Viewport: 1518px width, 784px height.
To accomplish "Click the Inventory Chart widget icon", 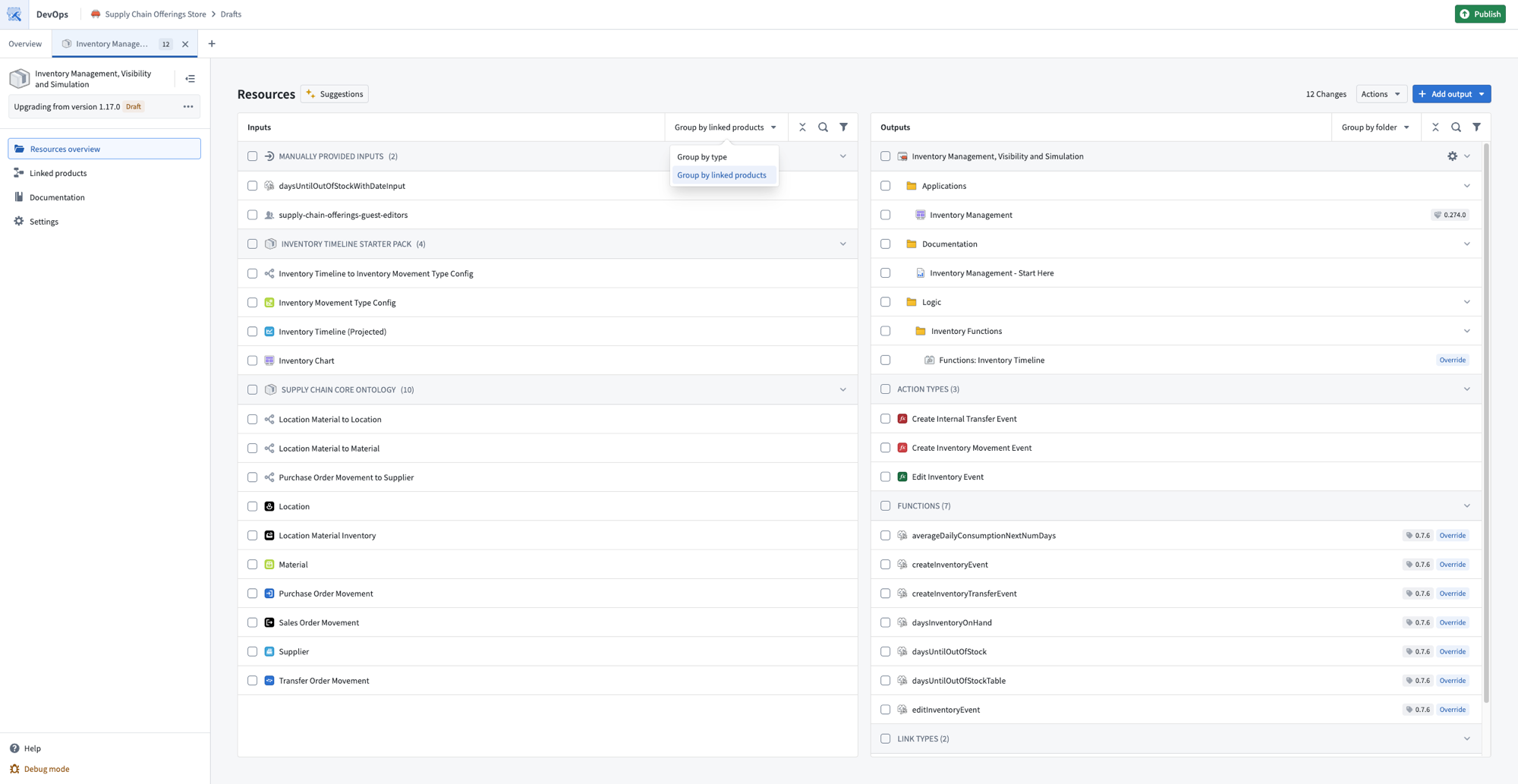I will pyautogui.click(x=269, y=361).
